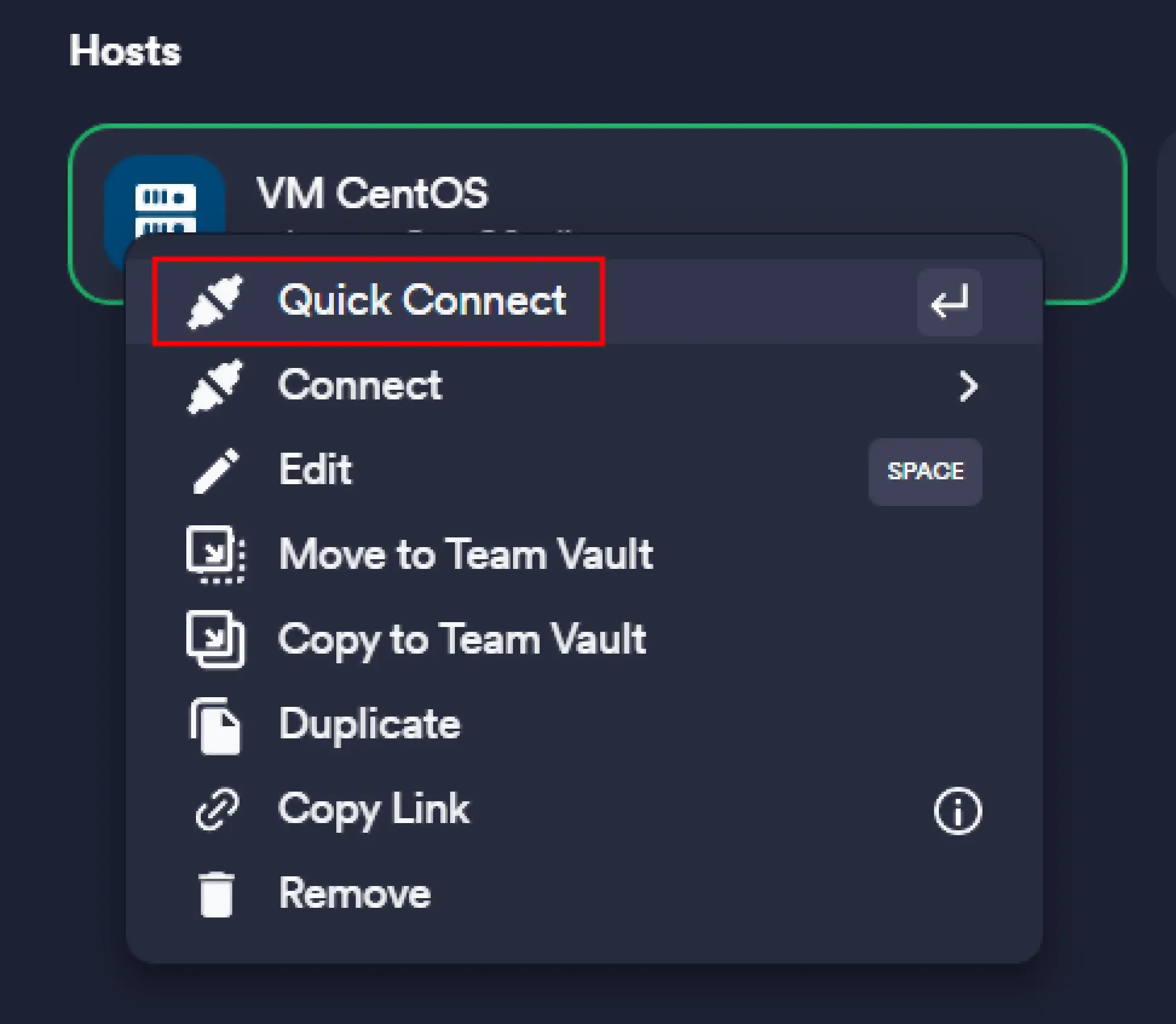The width and height of the screenshot is (1176, 1024).
Task: Click the Move to Team Vault icon
Action: click(x=216, y=555)
